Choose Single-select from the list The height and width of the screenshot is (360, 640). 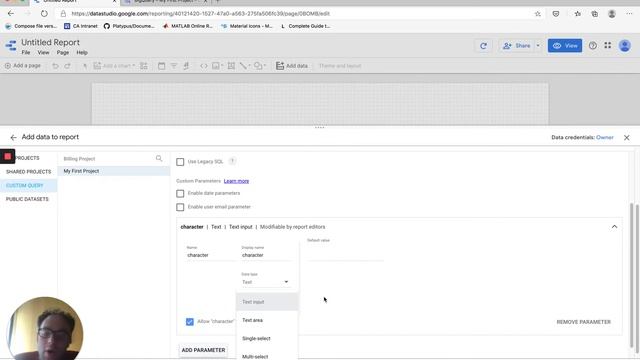[267, 338]
